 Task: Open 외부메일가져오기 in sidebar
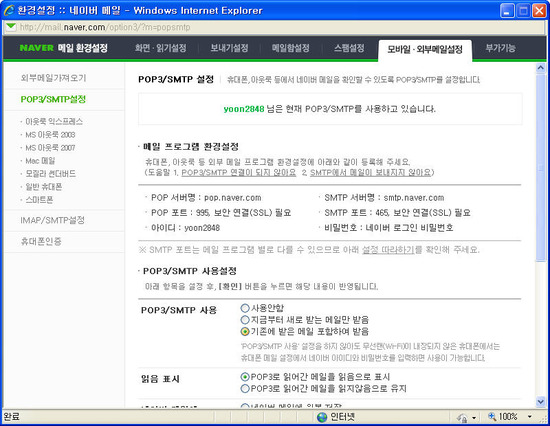[x=53, y=78]
